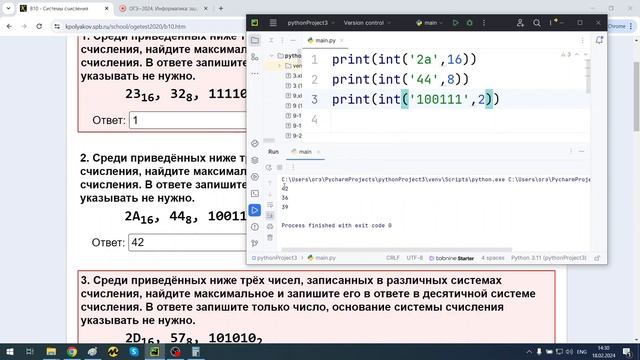Clear console output with trash icon

click(x=270, y=237)
